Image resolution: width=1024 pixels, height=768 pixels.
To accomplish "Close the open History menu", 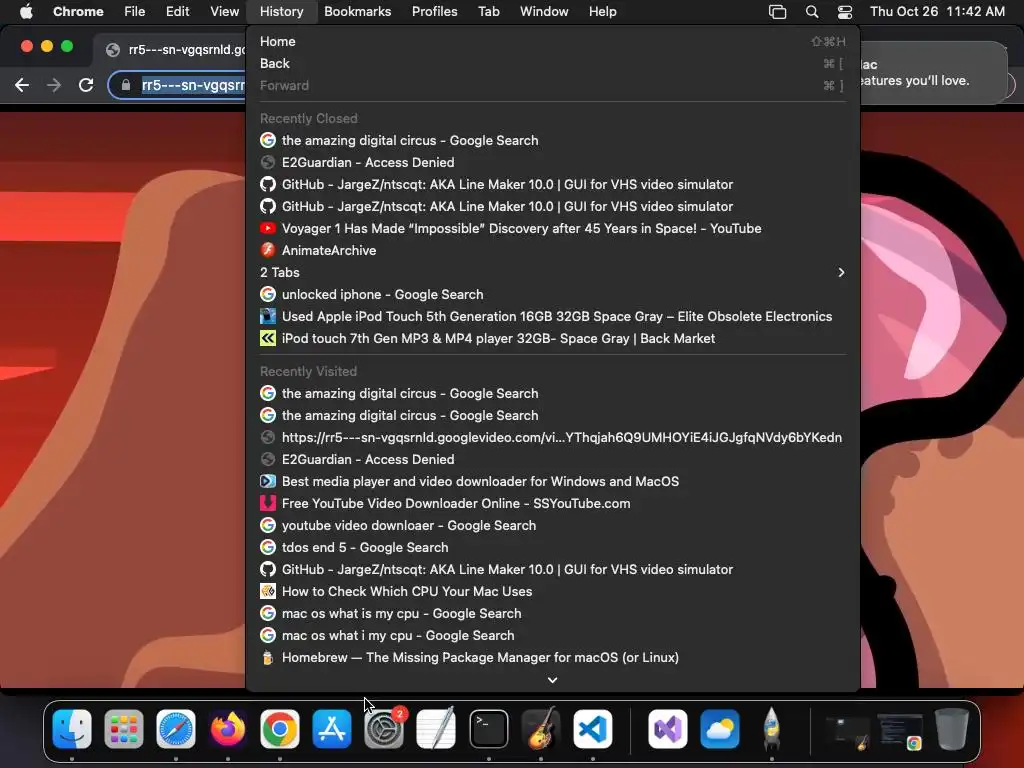I will click(281, 11).
